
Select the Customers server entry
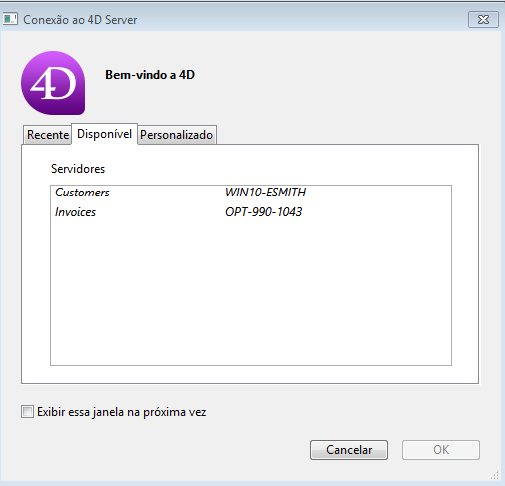tap(82, 192)
